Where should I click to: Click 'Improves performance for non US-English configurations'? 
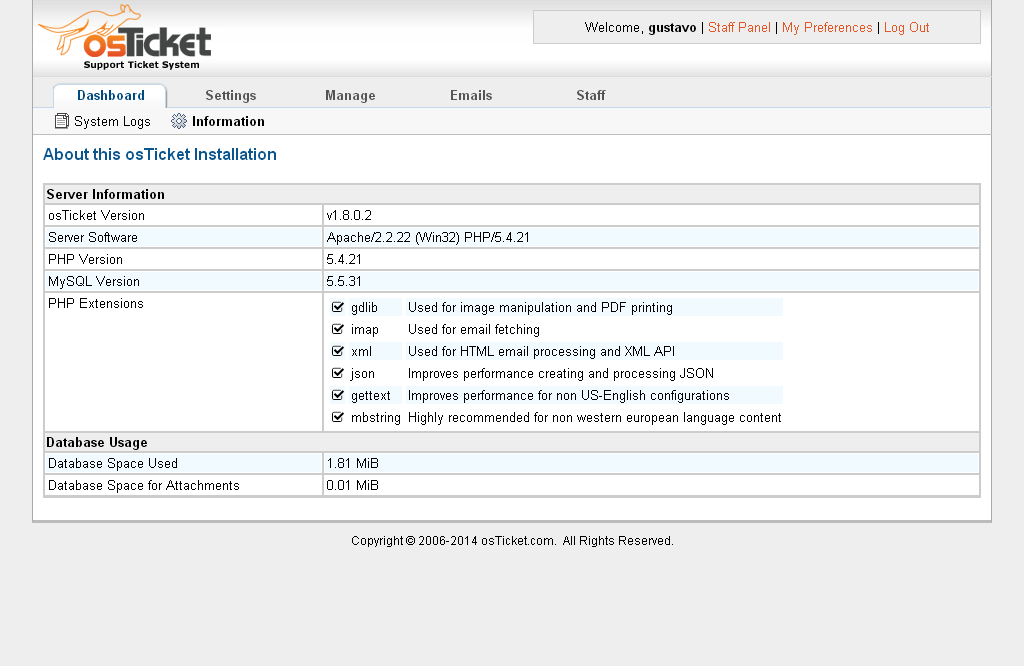click(568, 396)
